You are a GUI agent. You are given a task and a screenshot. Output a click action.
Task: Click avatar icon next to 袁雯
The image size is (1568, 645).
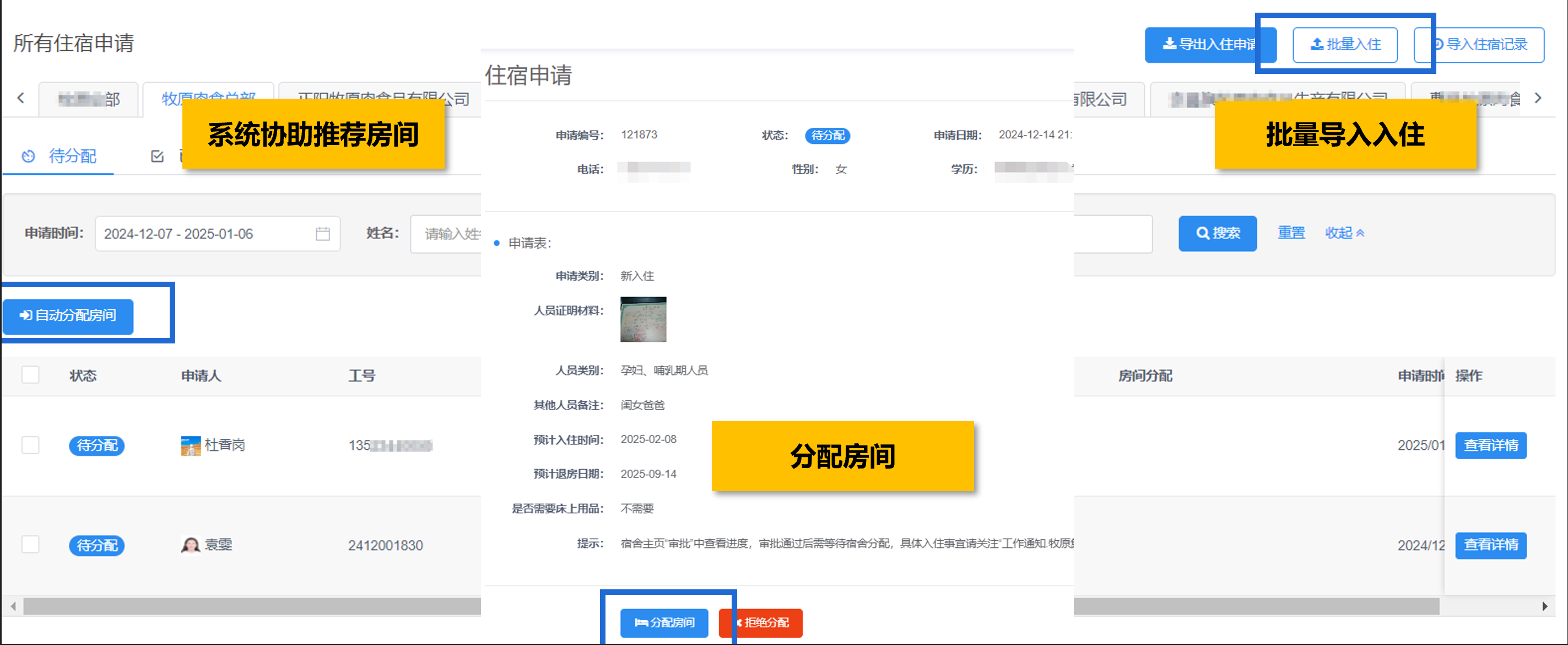[191, 545]
